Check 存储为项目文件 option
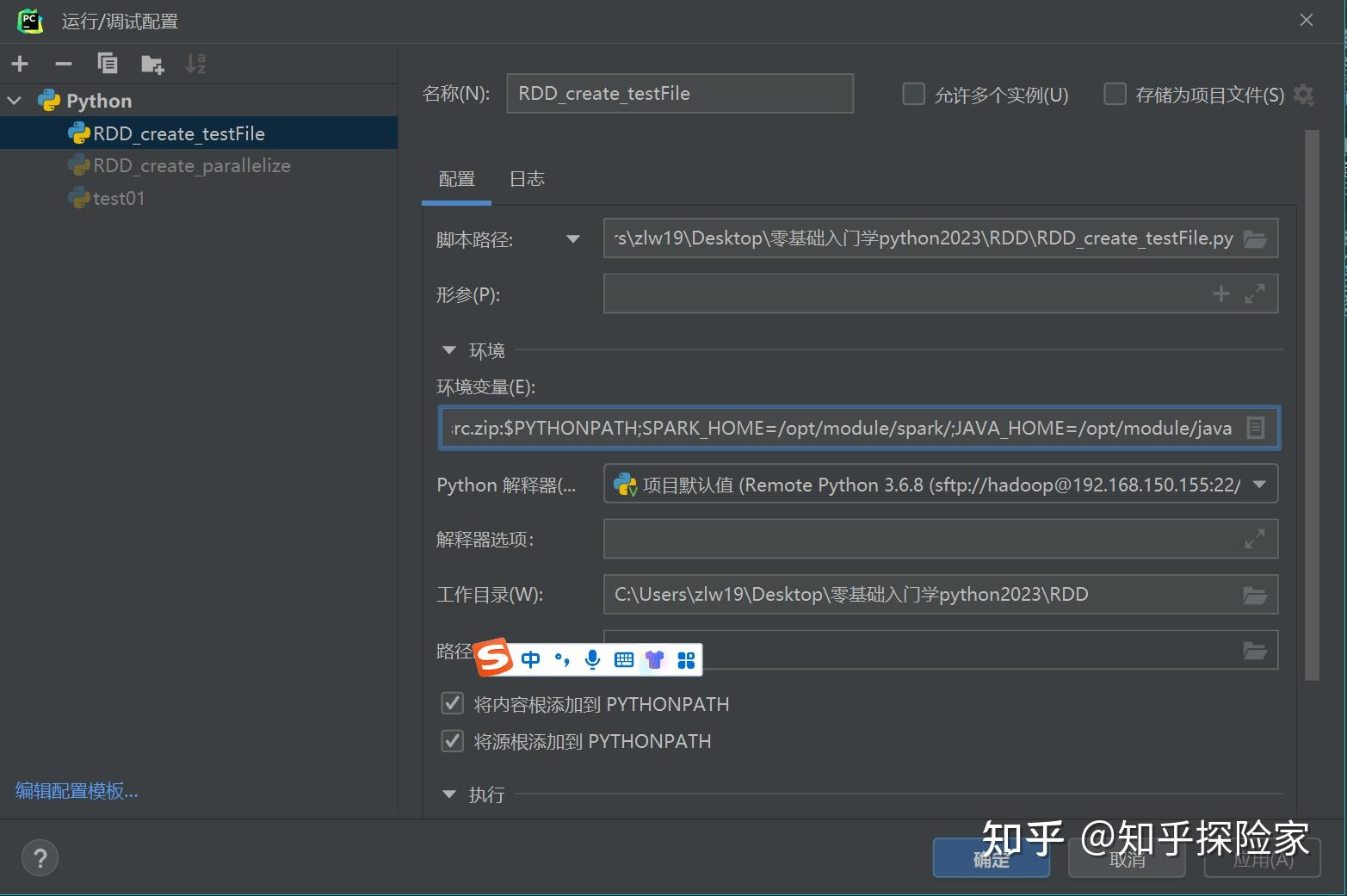Screen dimensions: 1347x896 1115,94
